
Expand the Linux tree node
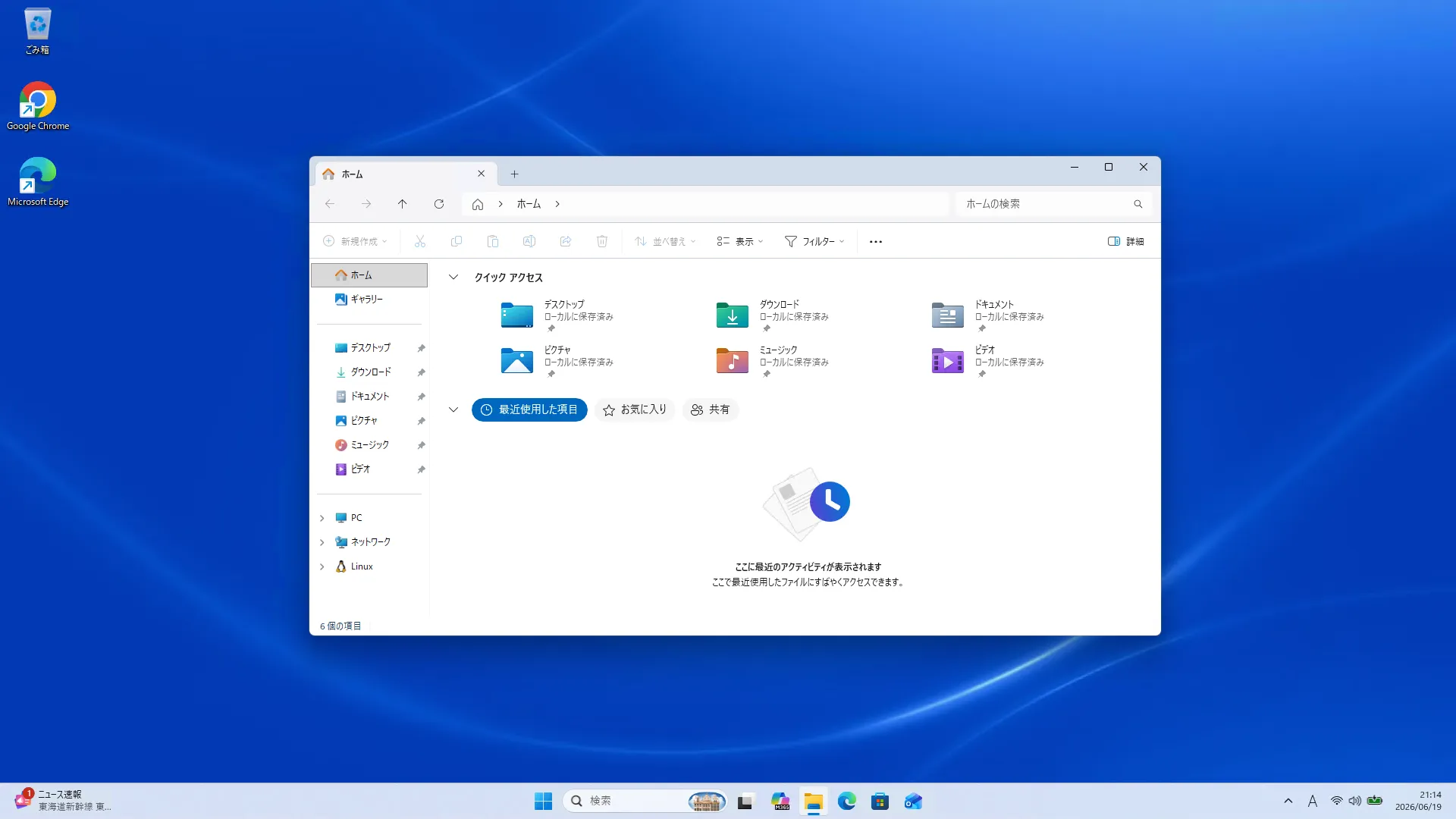coord(322,566)
